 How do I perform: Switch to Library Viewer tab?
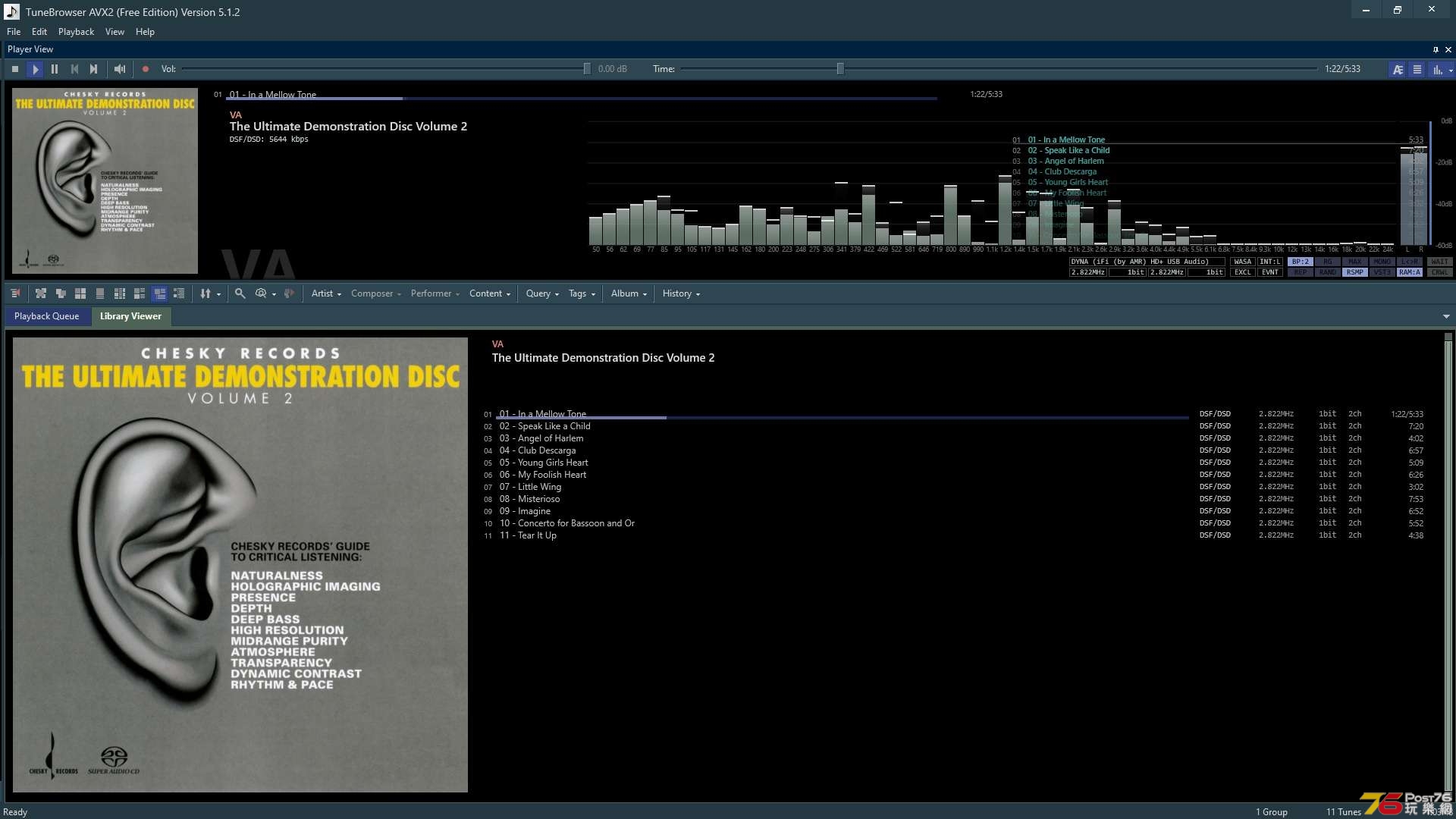pos(130,316)
